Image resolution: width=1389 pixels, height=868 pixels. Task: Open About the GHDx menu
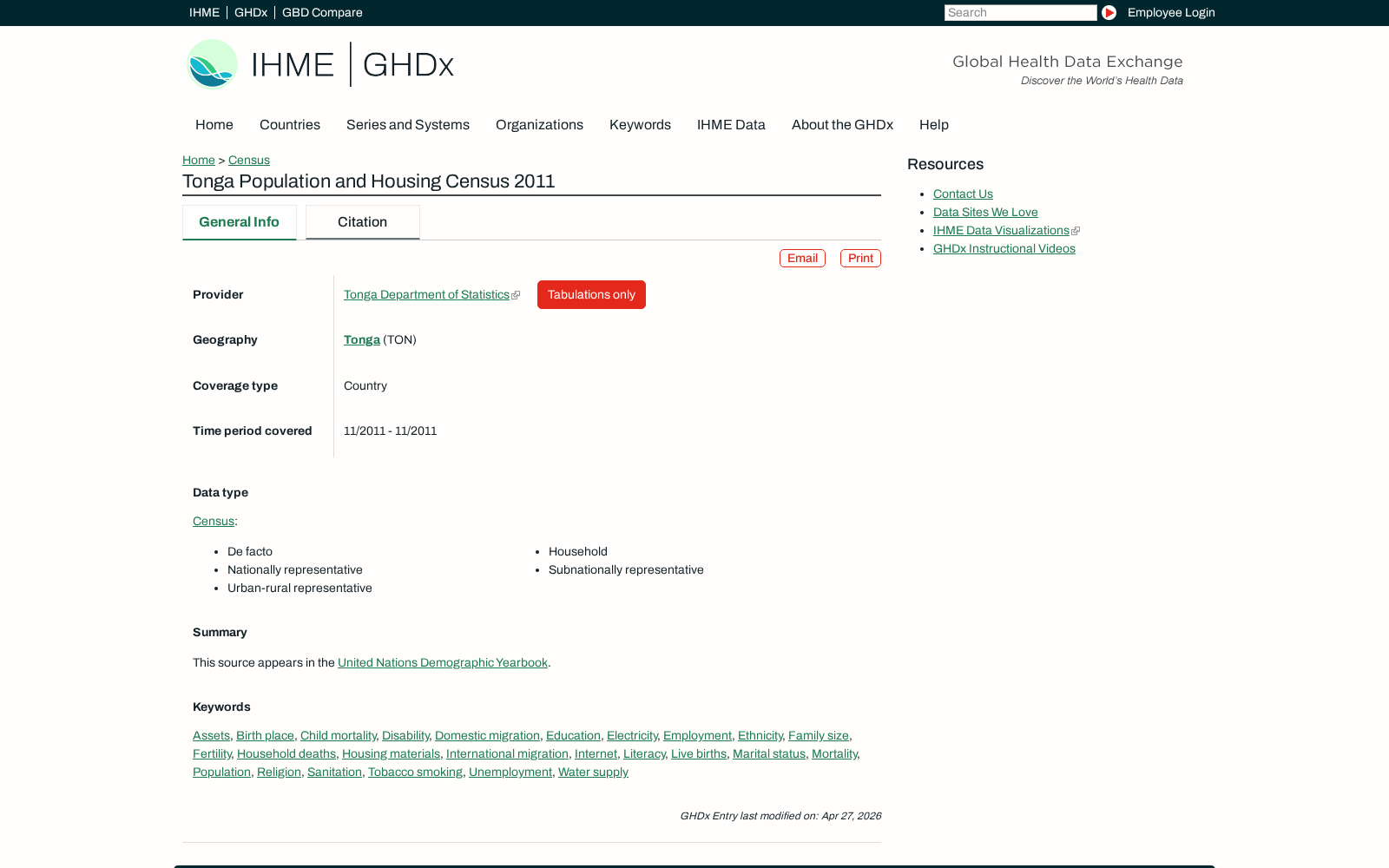(x=842, y=125)
